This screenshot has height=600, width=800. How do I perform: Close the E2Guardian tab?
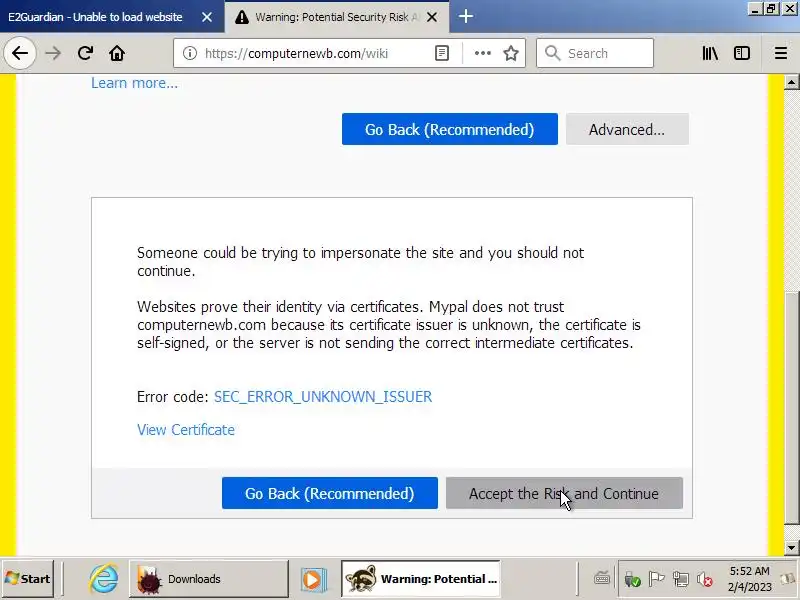coord(207,17)
